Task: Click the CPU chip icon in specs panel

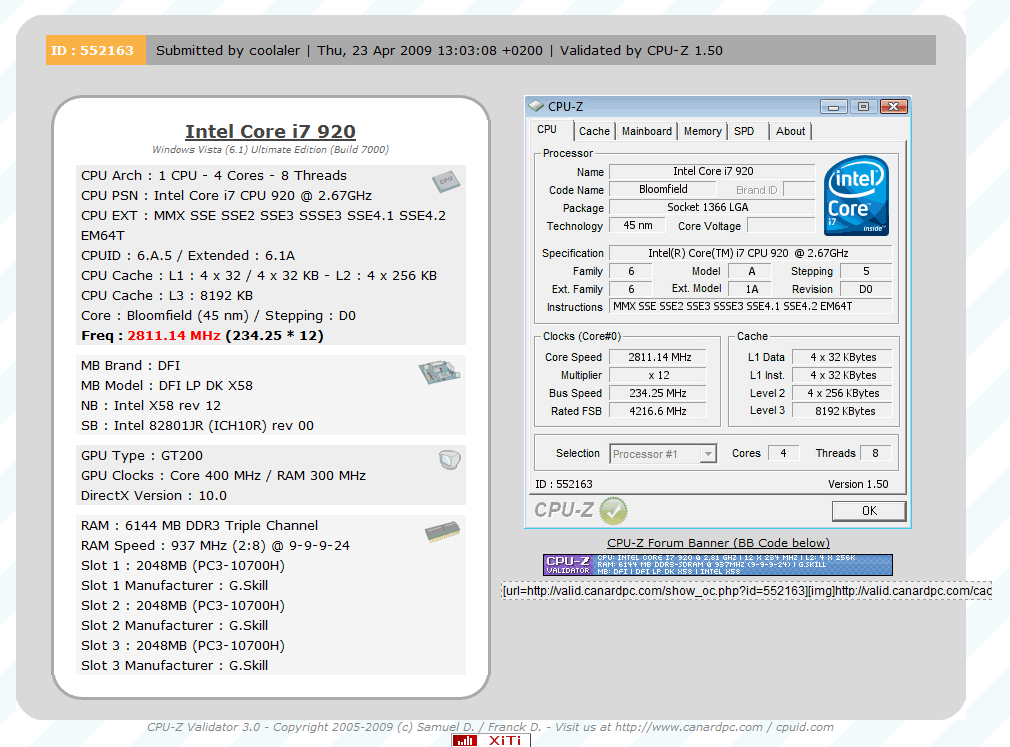Action: [445, 180]
